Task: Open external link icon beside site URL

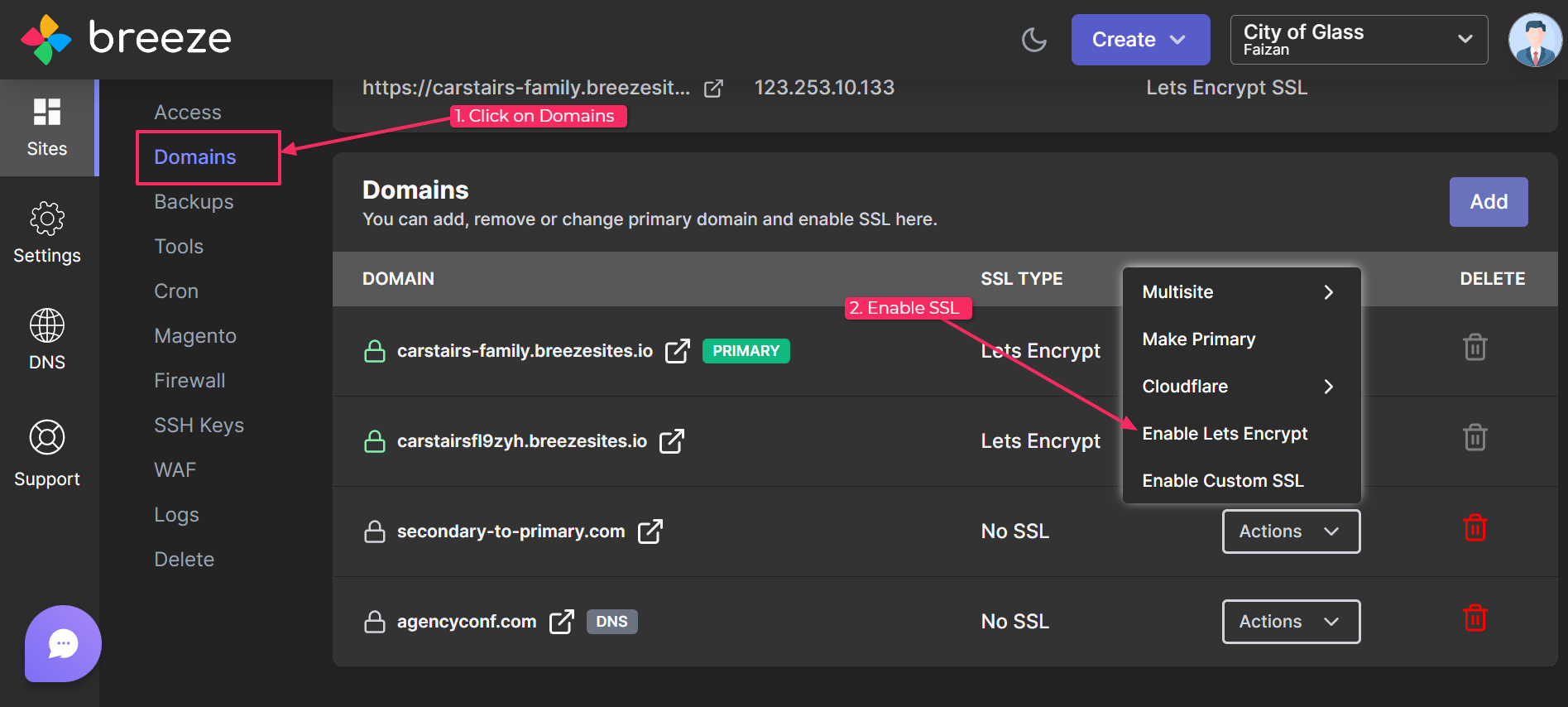Action: [x=713, y=88]
